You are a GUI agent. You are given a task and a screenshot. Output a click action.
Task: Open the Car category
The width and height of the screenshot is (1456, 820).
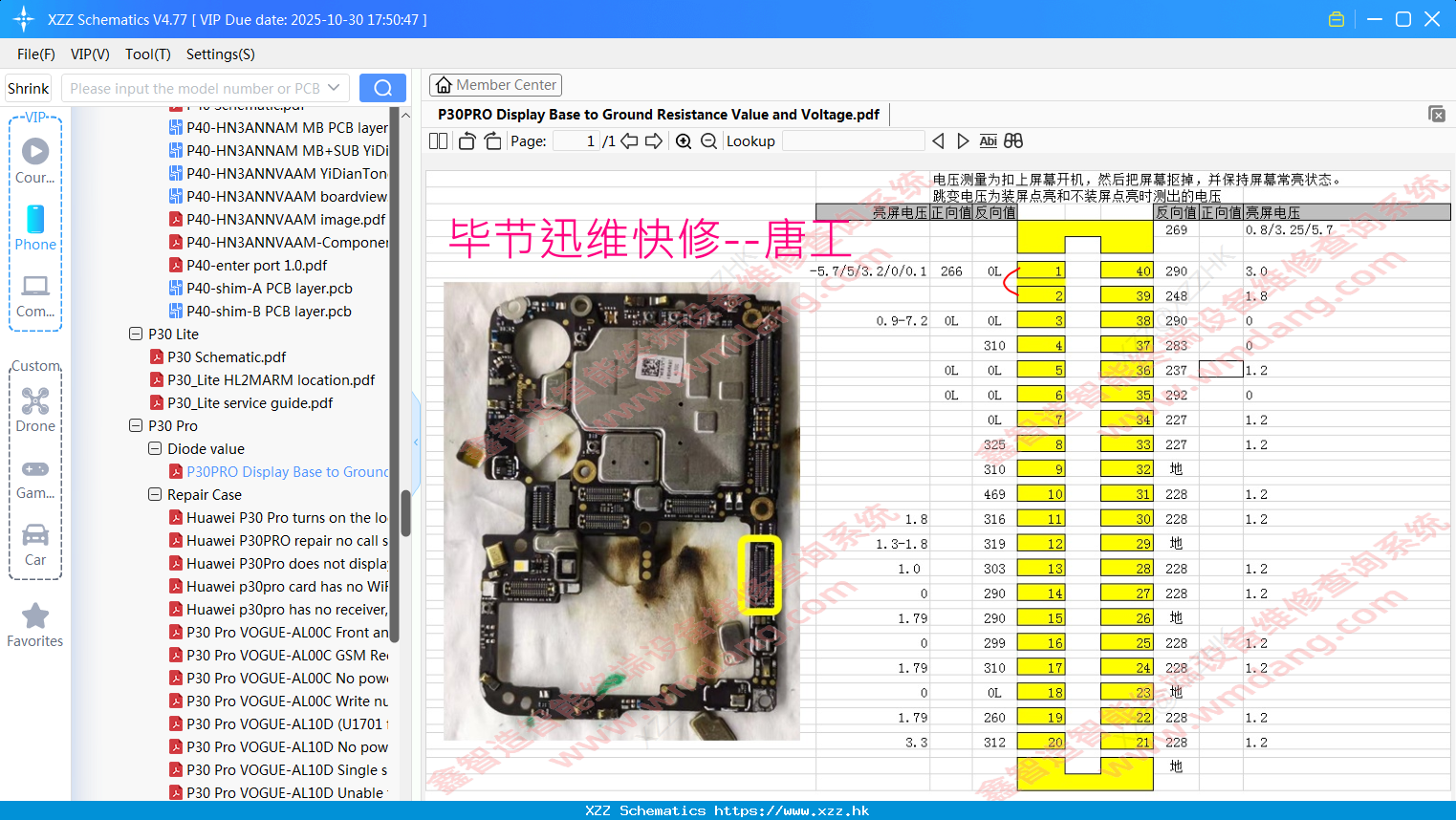point(35,545)
